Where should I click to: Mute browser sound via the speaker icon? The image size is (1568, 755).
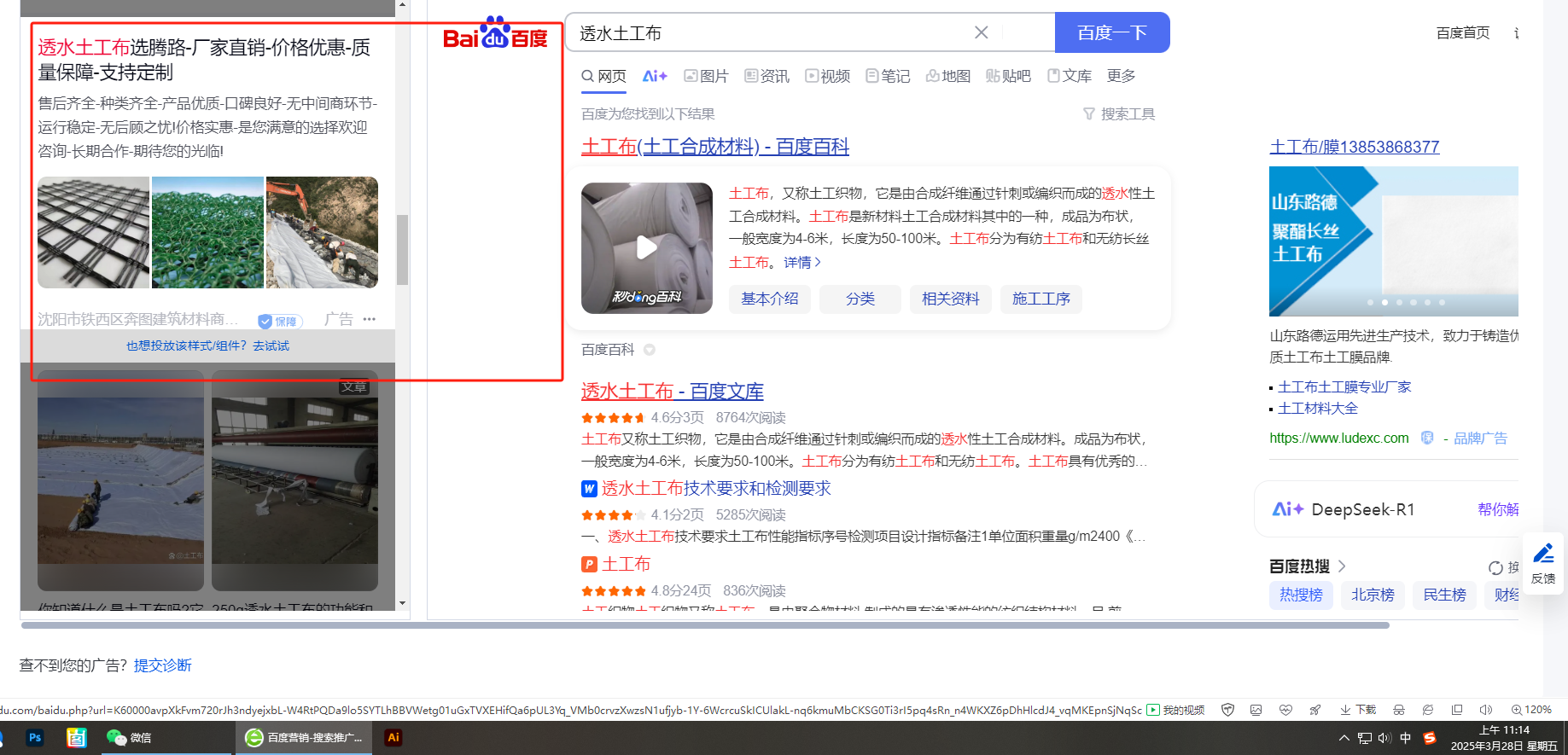tap(1485, 710)
